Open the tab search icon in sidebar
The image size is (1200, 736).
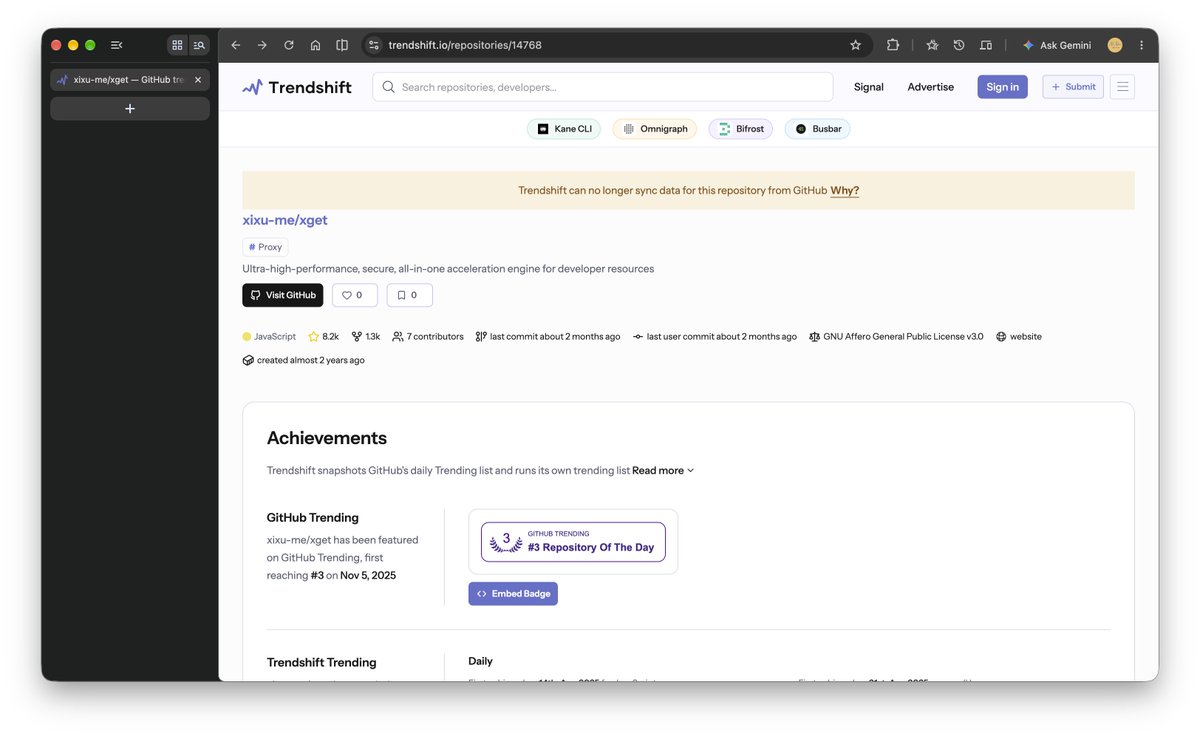199,45
